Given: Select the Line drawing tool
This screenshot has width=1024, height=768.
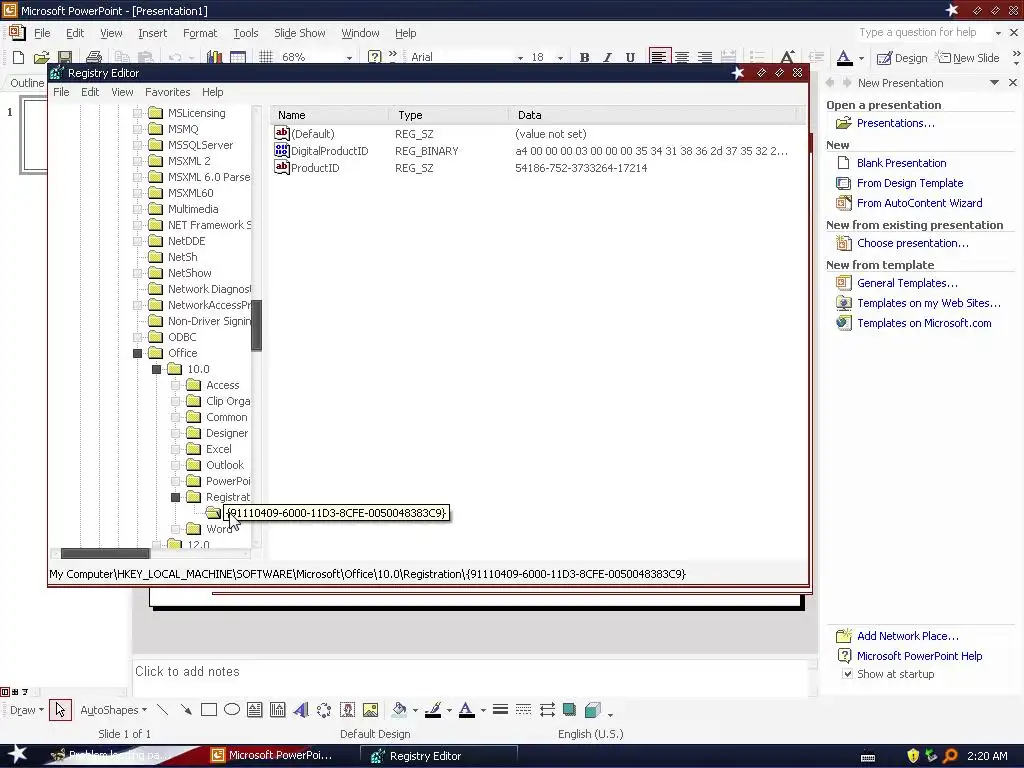Looking at the screenshot, I should pyautogui.click(x=163, y=710).
